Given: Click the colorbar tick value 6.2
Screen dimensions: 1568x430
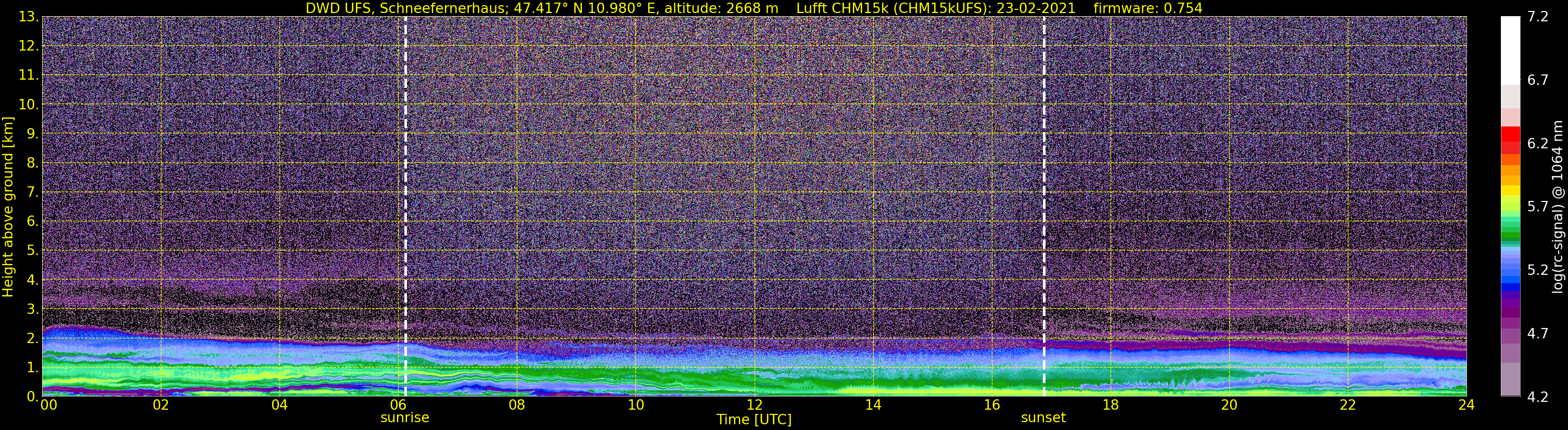Looking at the screenshot, I should pyautogui.click(x=1538, y=144).
